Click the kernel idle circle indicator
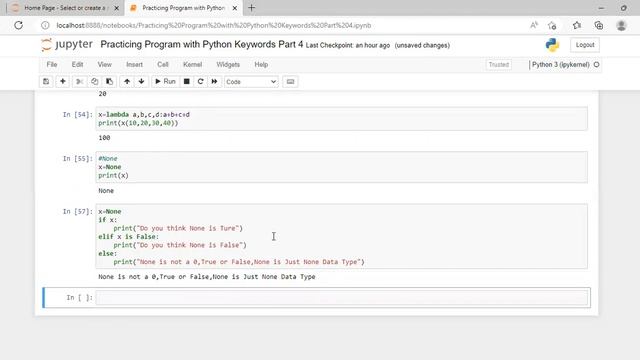640x360 pixels. 596,64
